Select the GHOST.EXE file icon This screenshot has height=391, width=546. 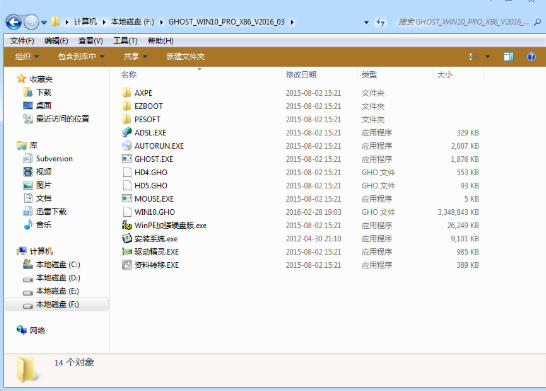click(x=127, y=159)
